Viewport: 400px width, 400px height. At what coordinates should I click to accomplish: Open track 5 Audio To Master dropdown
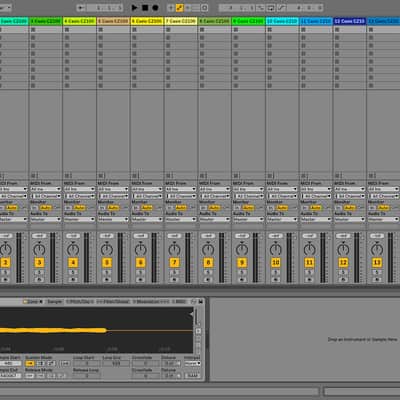[113, 219]
